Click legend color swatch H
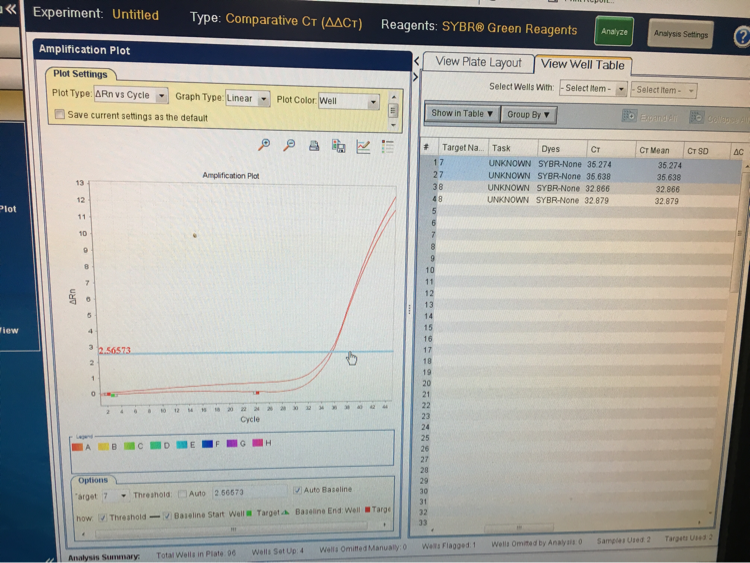This screenshot has height=563, width=750. tap(257, 443)
